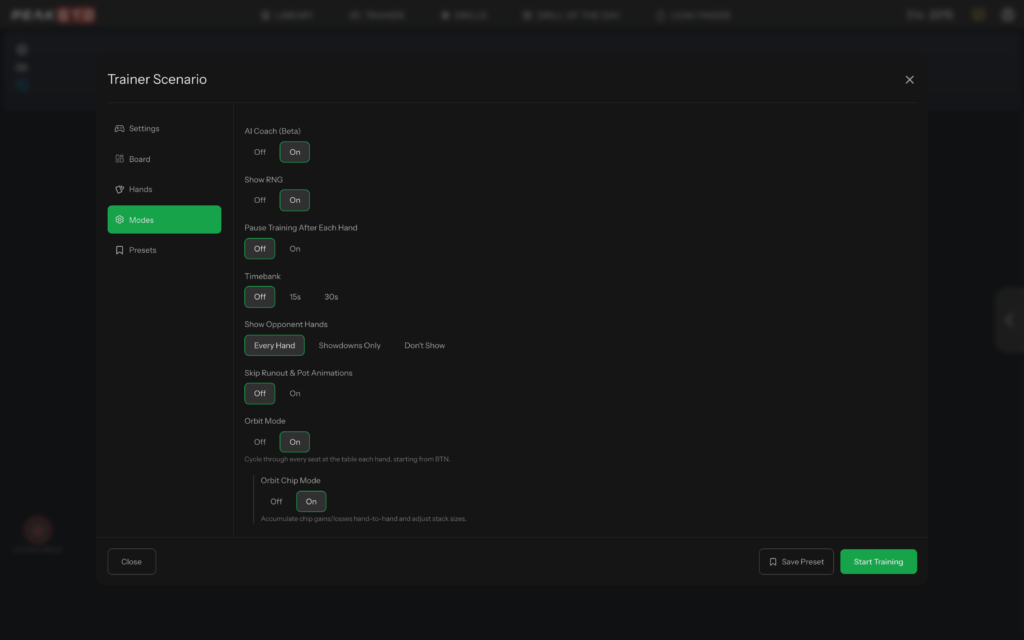
Task: Enable Orbit Mode
Action: 295,442
